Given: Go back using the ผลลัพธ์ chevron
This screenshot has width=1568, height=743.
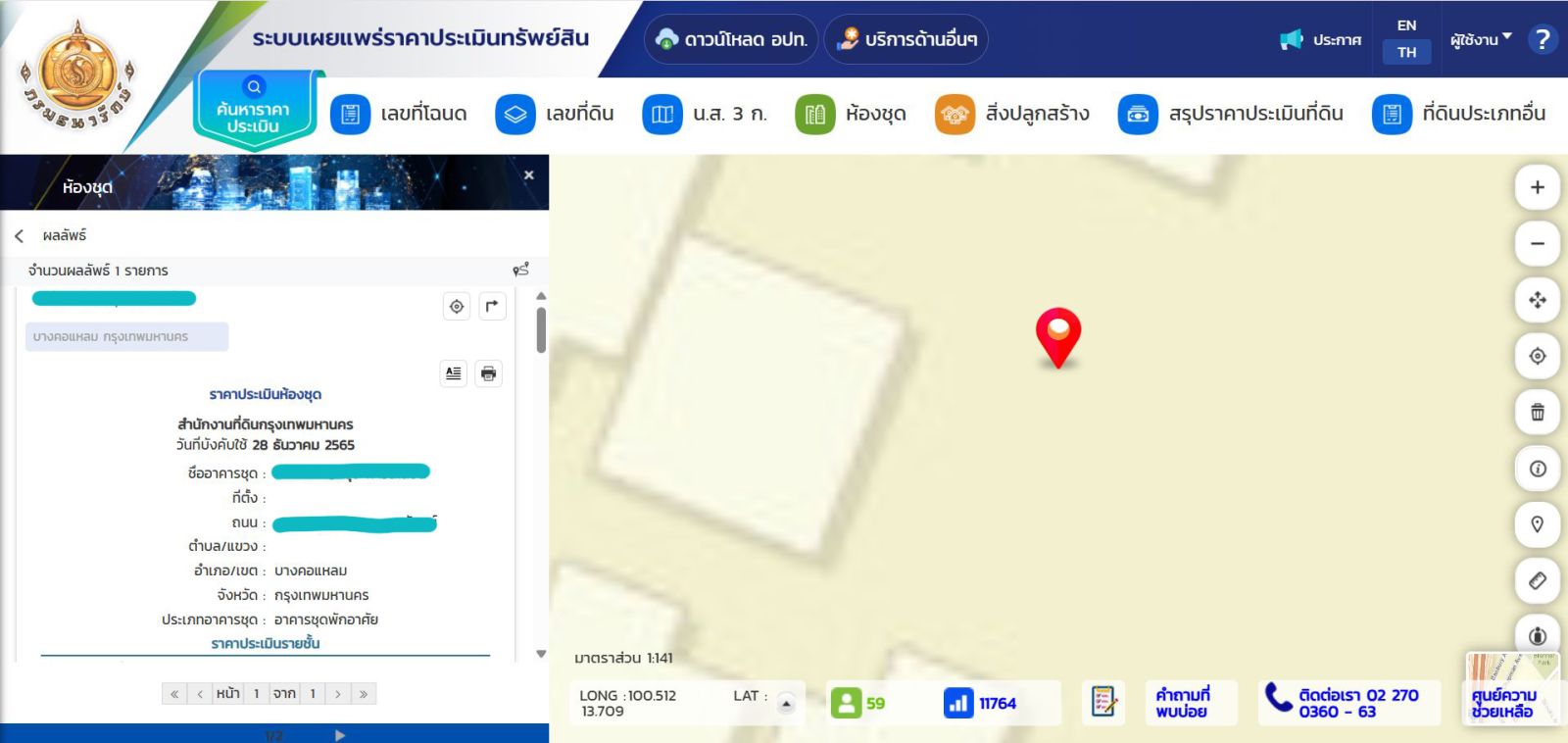Looking at the screenshot, I should pos(20,235).
